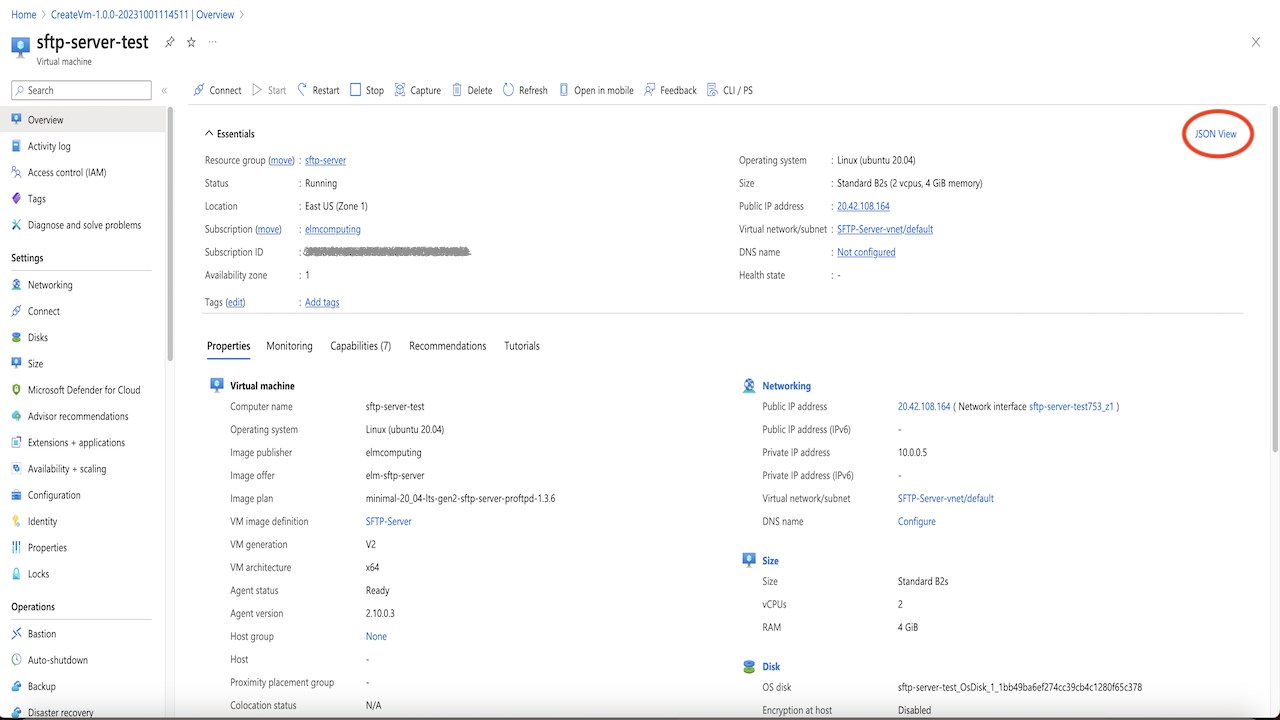Open the SFTP-Server VM image definition link
Image resolution: width=1280 pixels, height=720 pixels.
388,521
